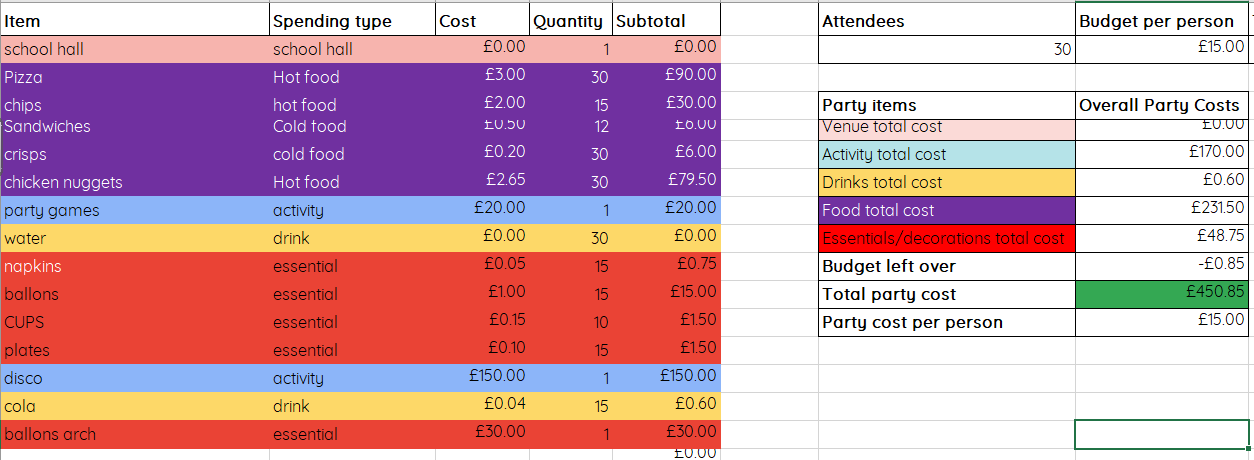The image size is (1254, 460).
Task: Select the 'Quantity' column header cell
Action: point(568,21)
